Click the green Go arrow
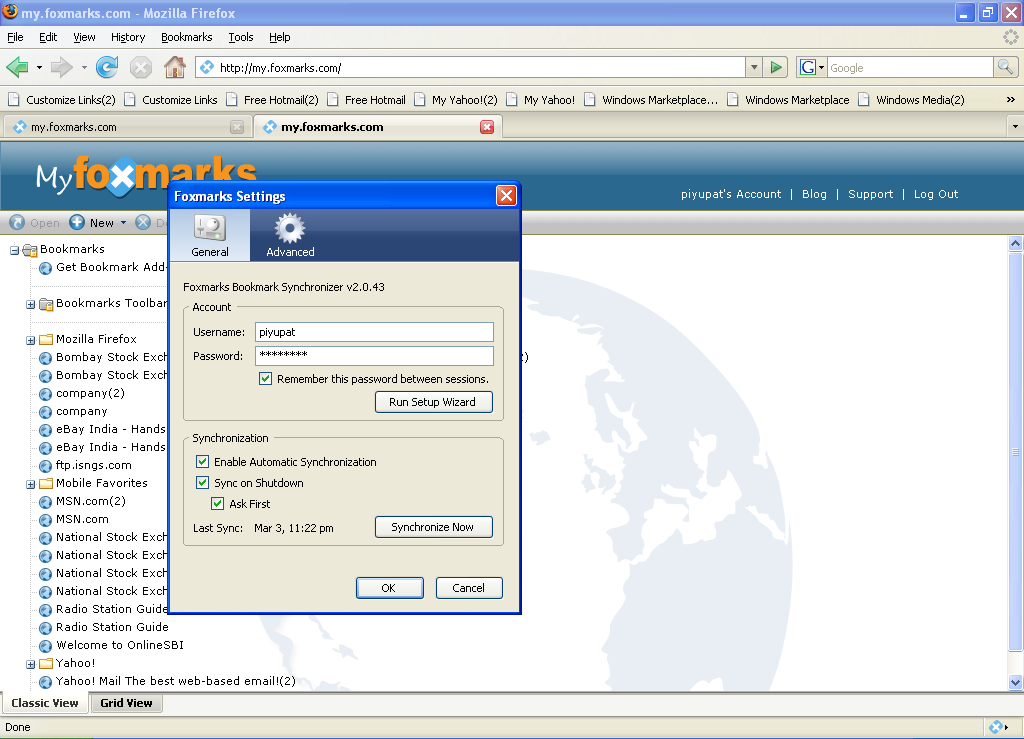This screenshot has width=1024, height=739. 776,67
